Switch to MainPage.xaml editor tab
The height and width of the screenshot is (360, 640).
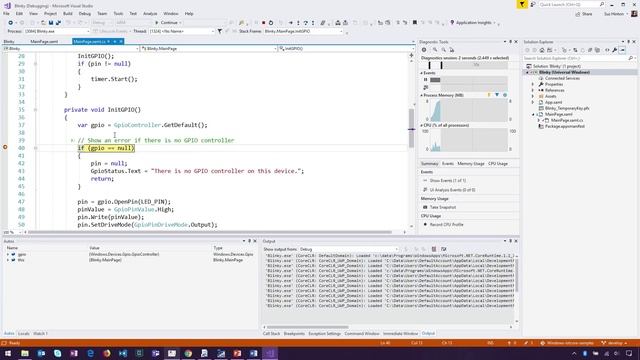click(44, 42)
